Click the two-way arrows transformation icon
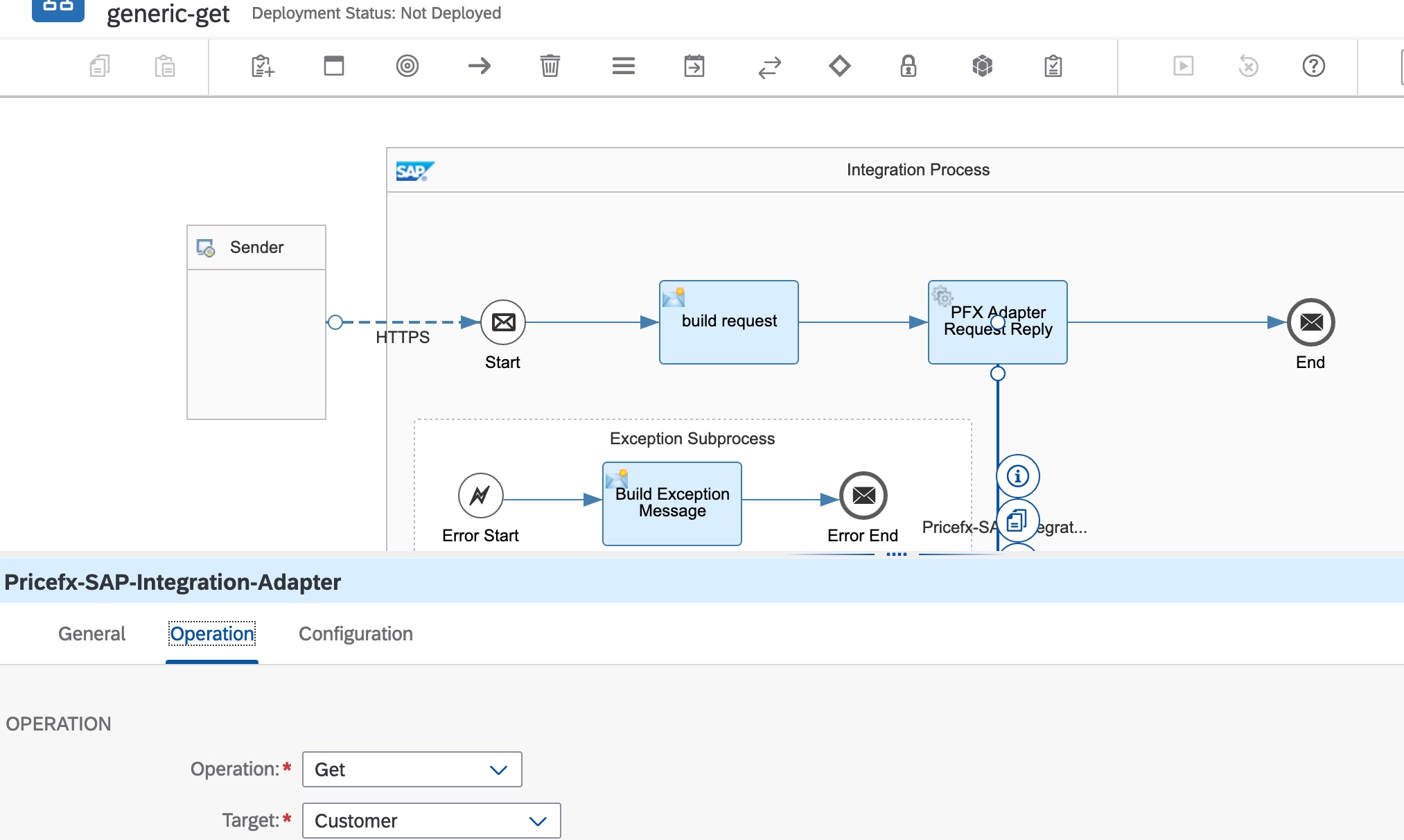1404x840 pixels. 769,67
